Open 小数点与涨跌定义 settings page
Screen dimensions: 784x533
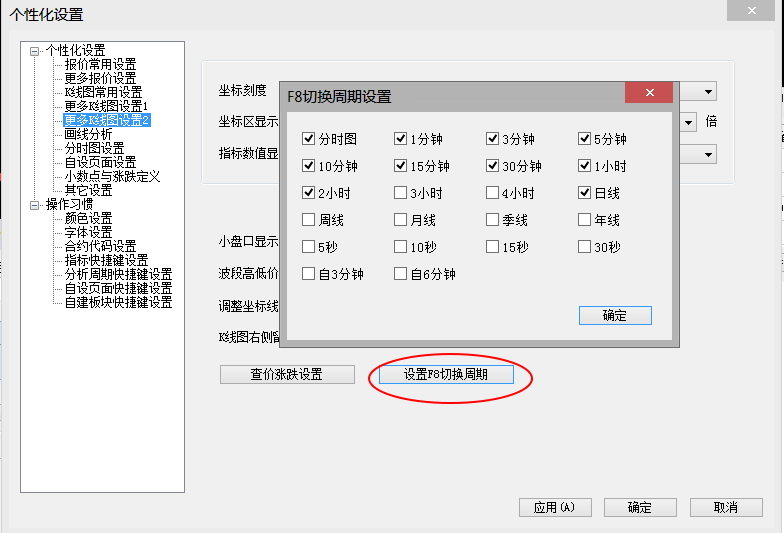pos(112,176)
